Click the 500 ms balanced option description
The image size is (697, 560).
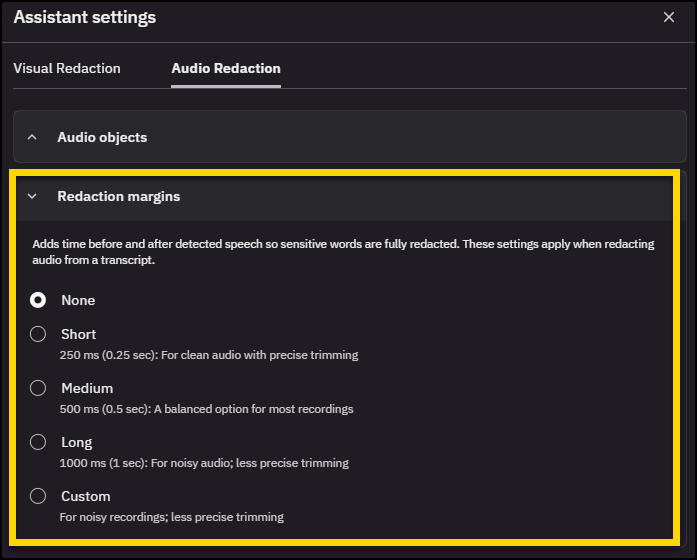tap(207, 409)
